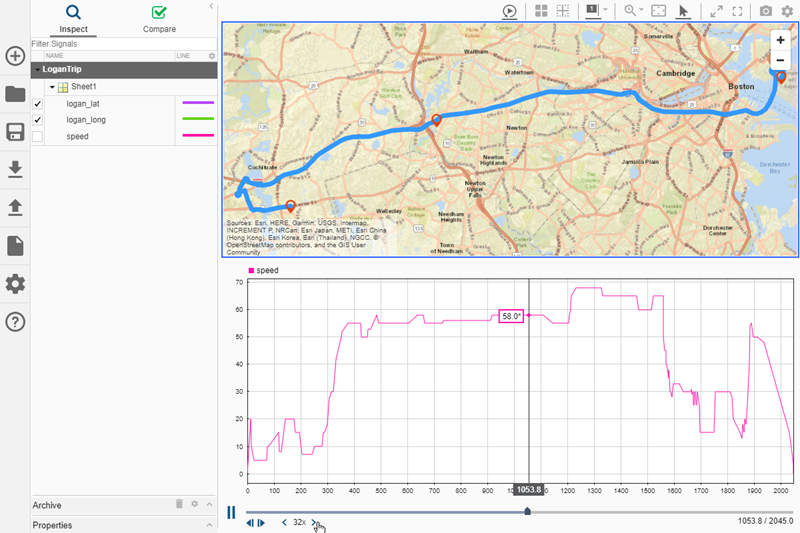Select the arrow pointer tool
This screenshot has height=533, width=800.
tap(683, 11)
